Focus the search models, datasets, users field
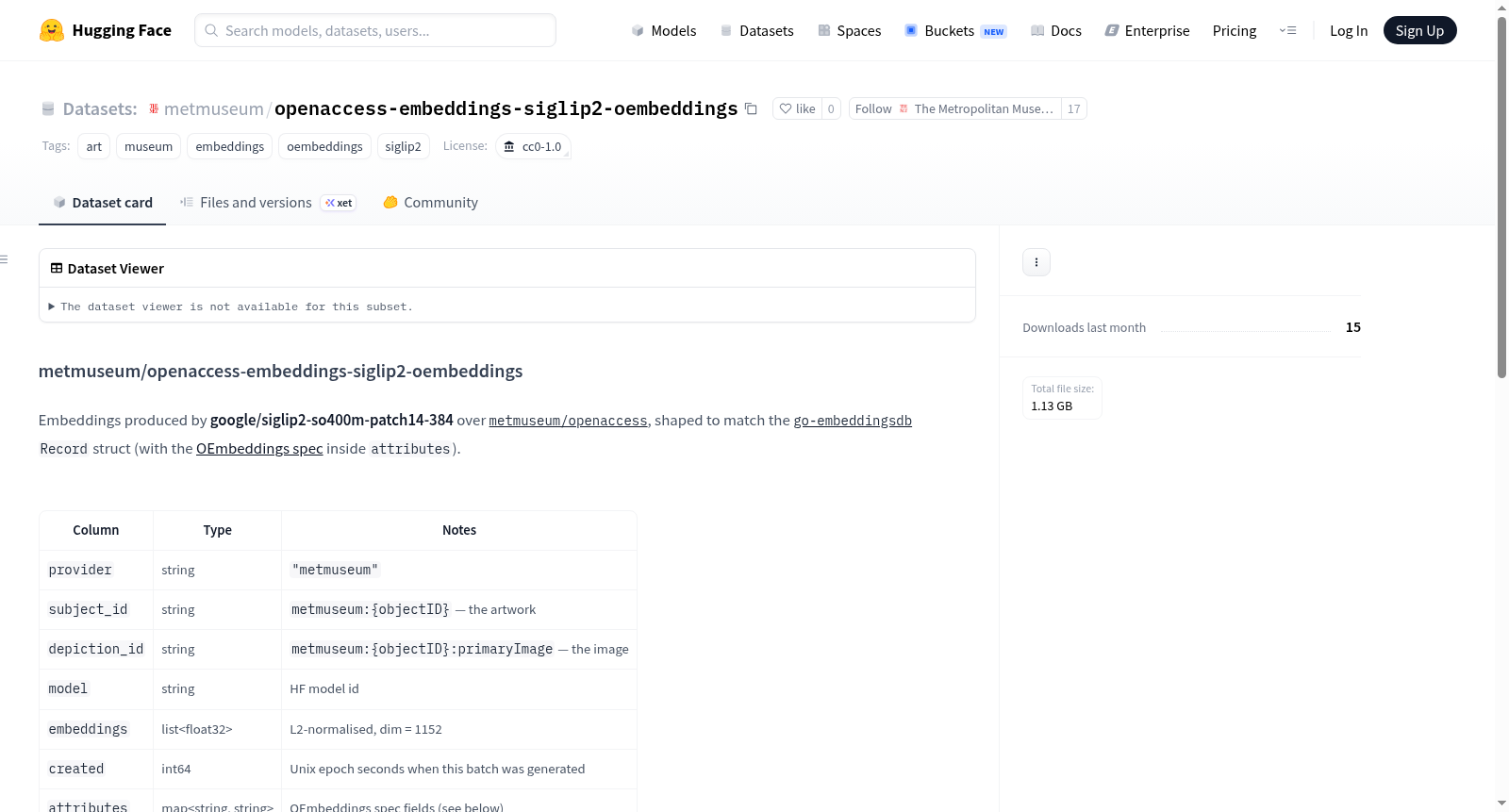Image resolution: width=1509 pixels, height=812 pixels. pyautogui.click(x=375, y=30)
